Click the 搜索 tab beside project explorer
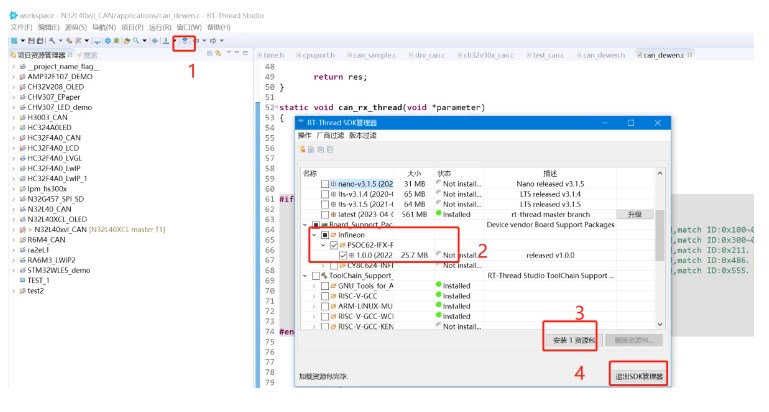 (x=87, y=55)
